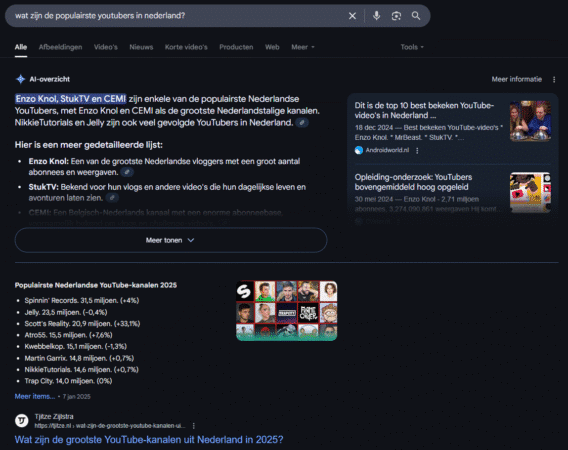Screen dimensions: 568x450
Task: Open the grootste YouTube-kanalen 2025 result
Action: click(149, 439)
